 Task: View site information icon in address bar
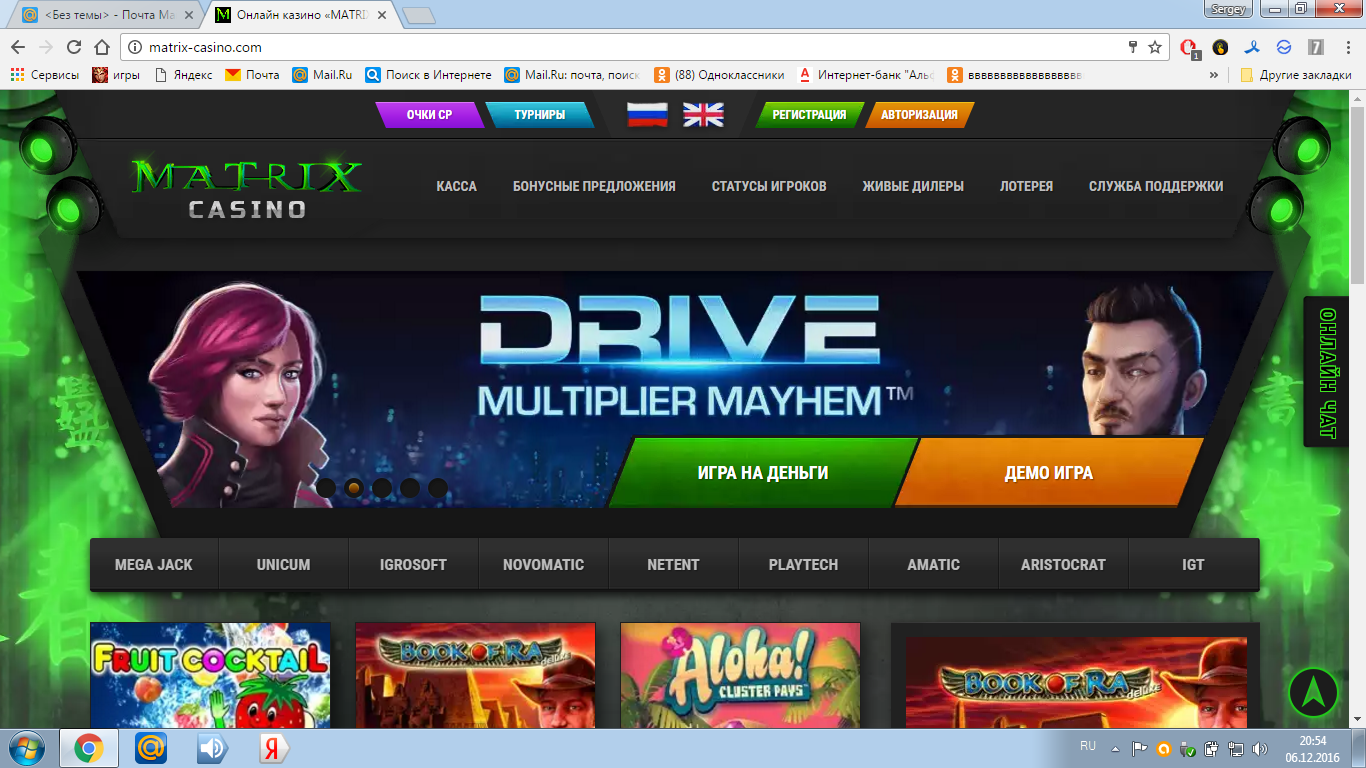point(136,47)
